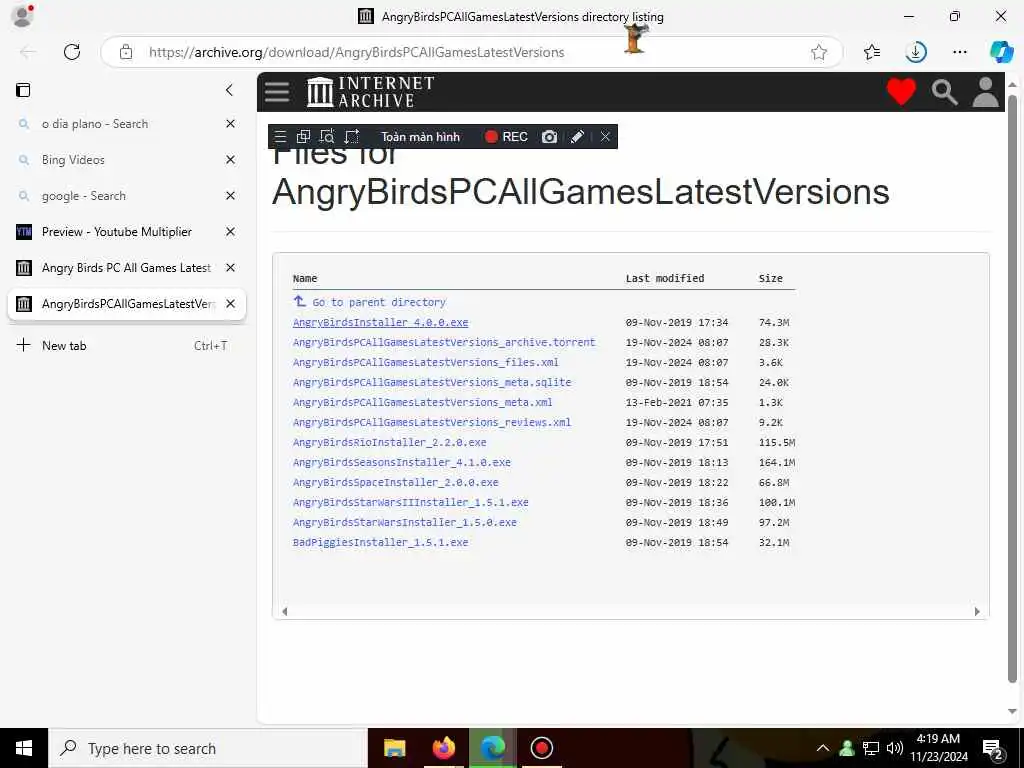
Task: Open the browser profile avatar
Action: [x=22, y=16]
